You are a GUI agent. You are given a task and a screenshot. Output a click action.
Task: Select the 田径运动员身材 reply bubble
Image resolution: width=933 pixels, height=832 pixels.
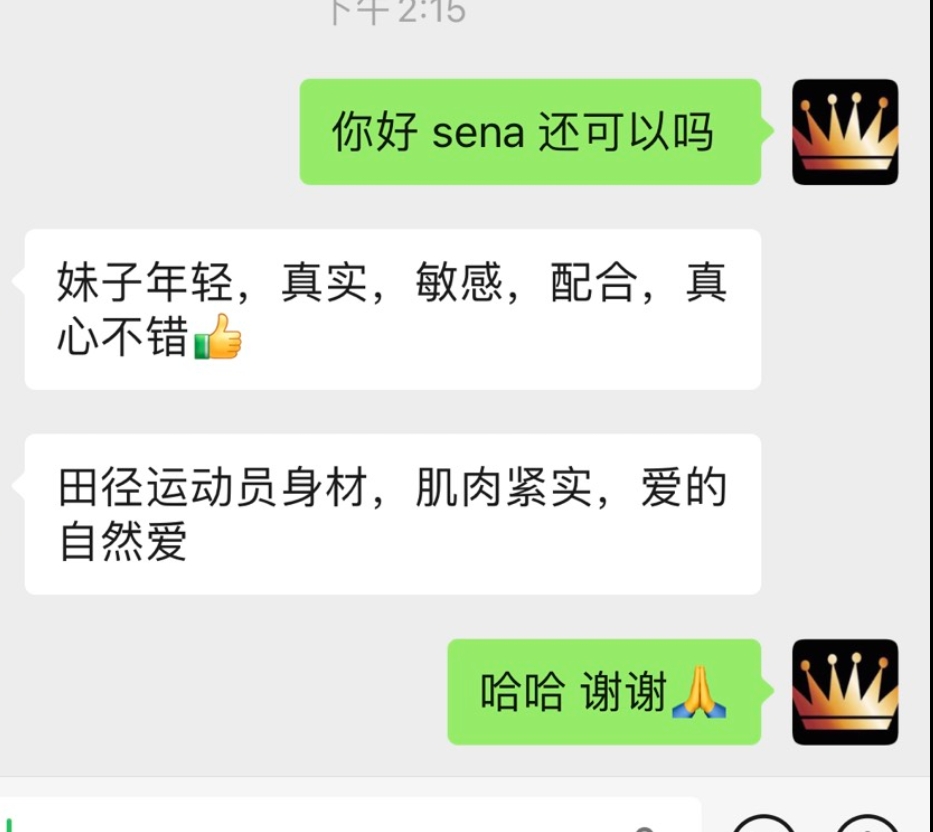point(393,514)
